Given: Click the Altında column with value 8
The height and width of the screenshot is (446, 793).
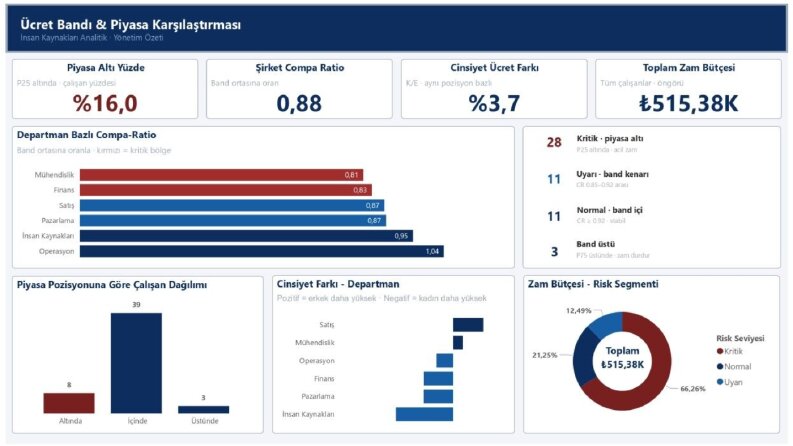Looking at the screenshot, I should coord(69,403).
